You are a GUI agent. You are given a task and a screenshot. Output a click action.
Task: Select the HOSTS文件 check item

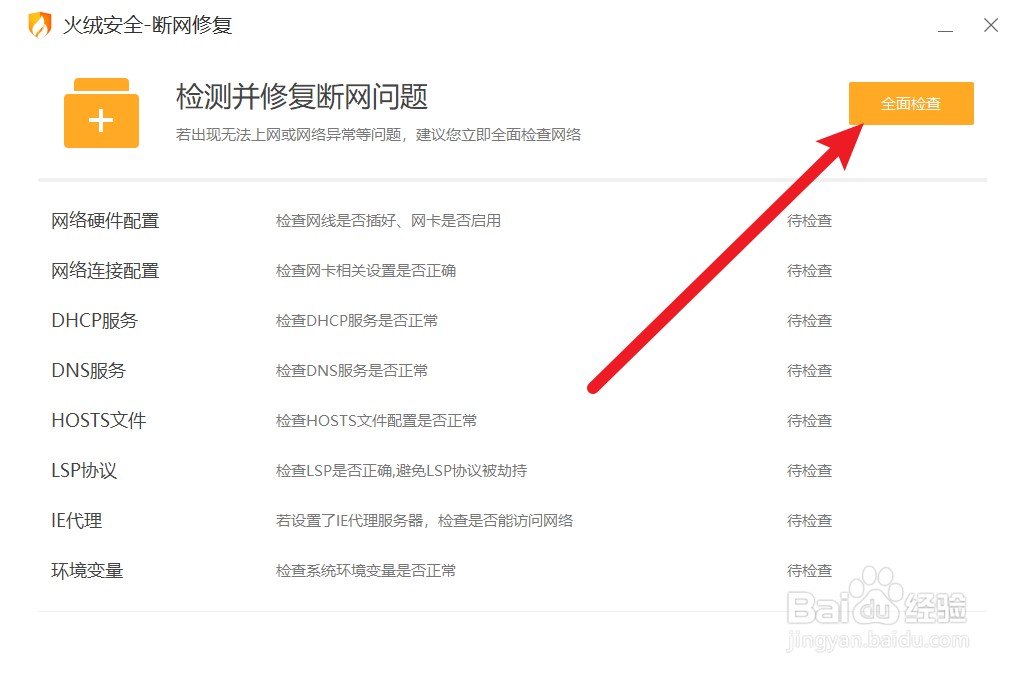[97, 420]
